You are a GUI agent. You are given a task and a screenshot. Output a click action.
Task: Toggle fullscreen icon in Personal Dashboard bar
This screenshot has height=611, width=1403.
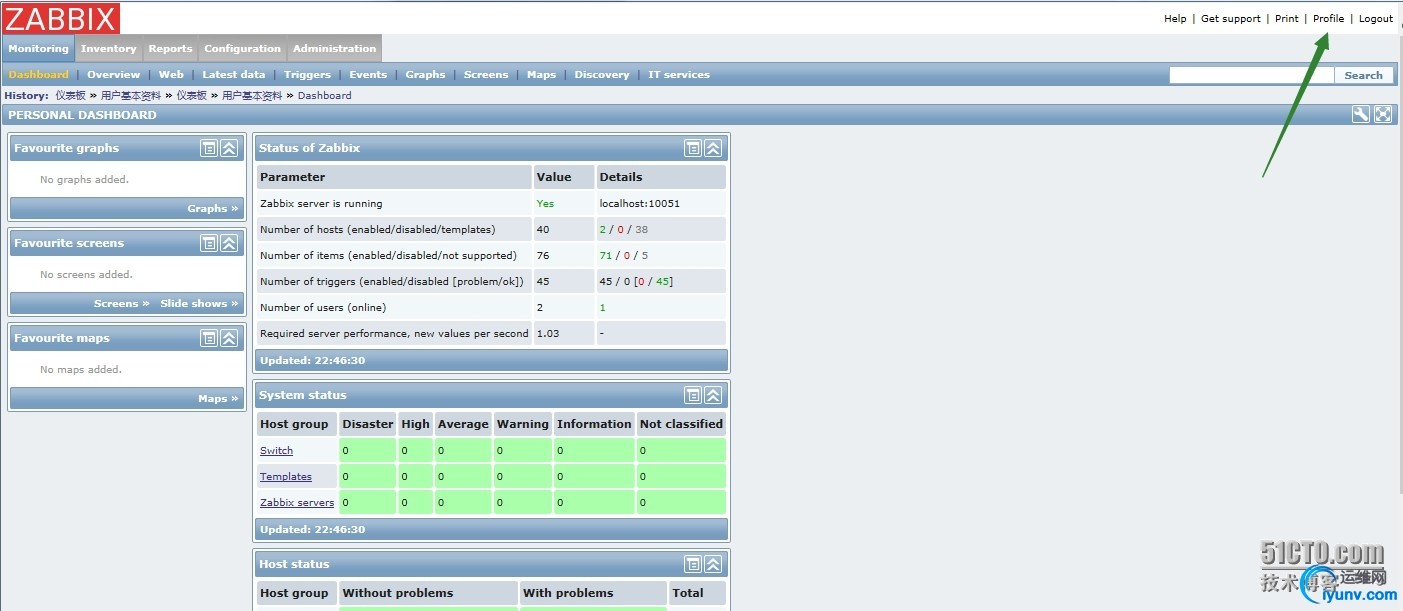click(x=1383, y=114)
